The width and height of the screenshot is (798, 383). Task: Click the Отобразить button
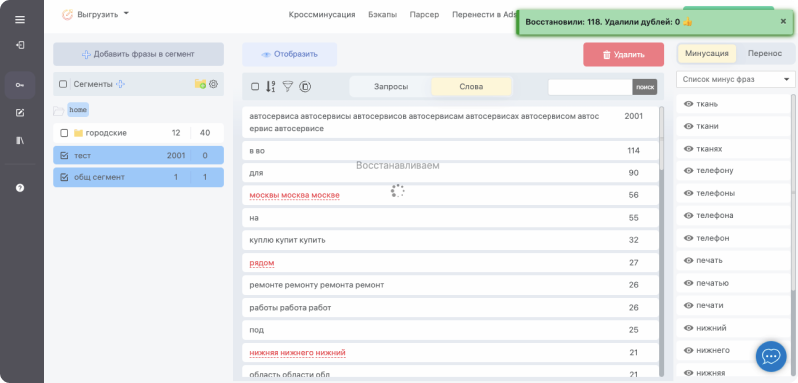click(290, 54)
